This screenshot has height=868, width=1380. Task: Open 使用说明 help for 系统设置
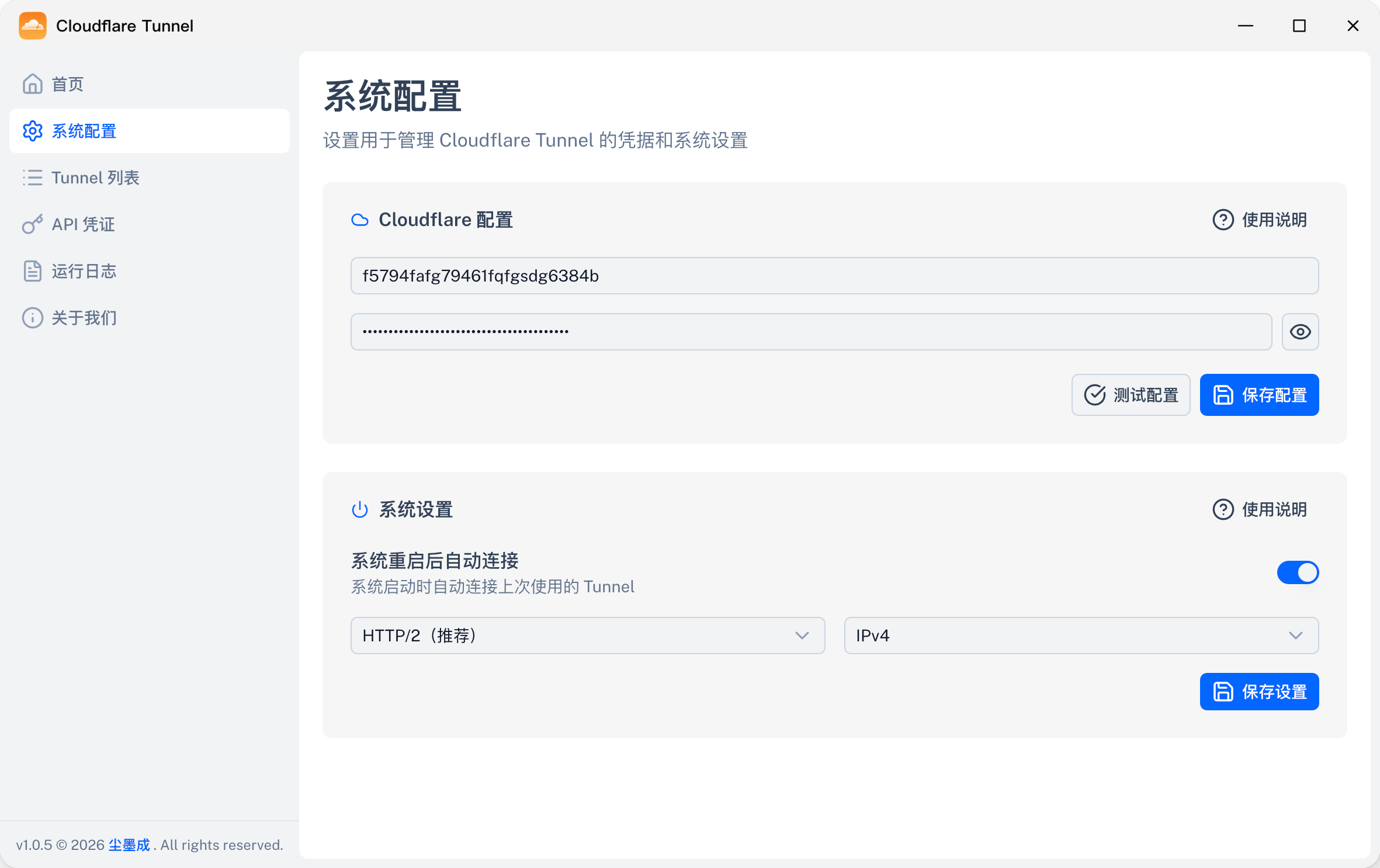(1260, 509)
